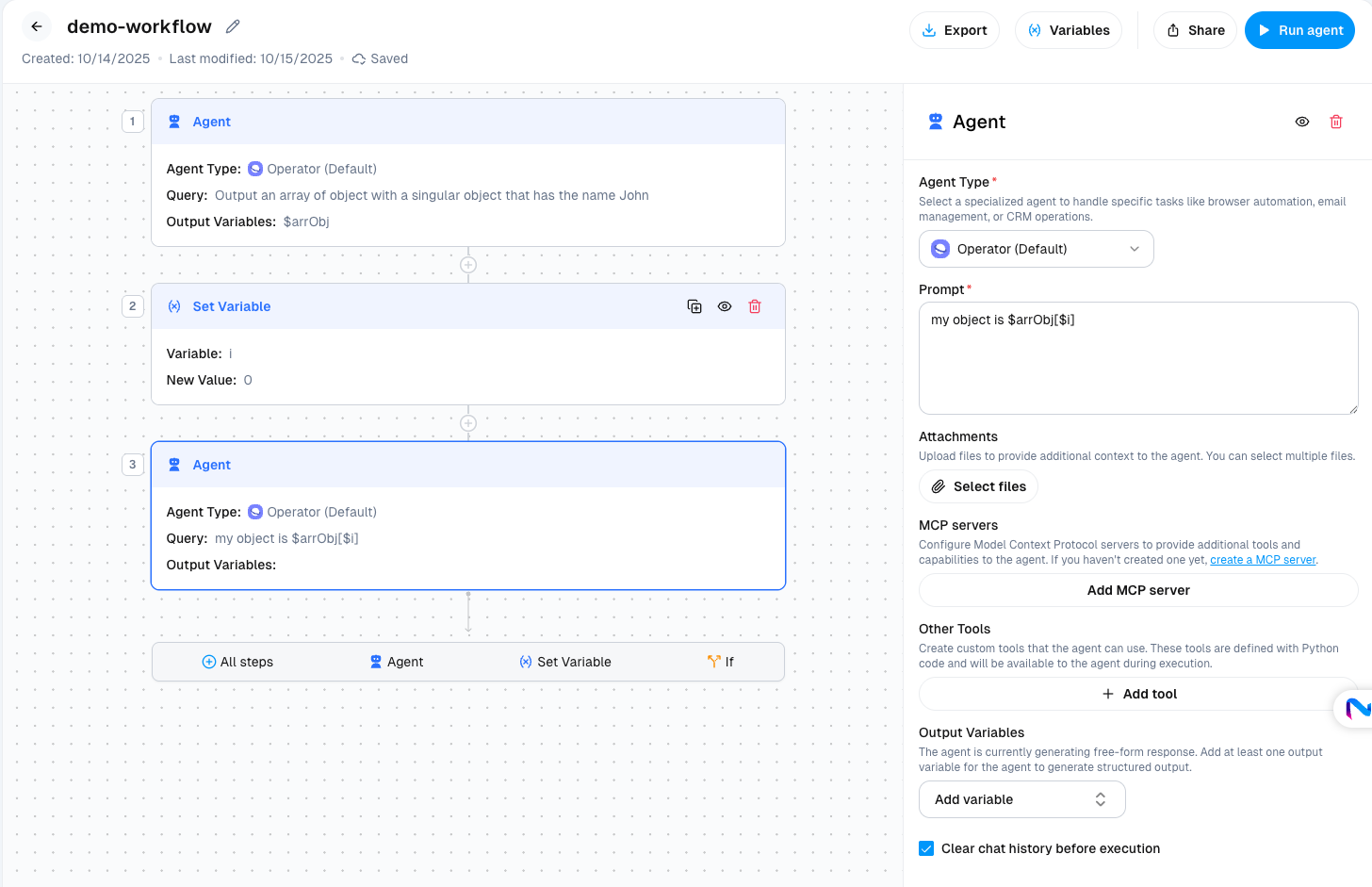Toggle the eye icon in the Agent panel header
Image resolution: width=1372 pixels, height=887 pixels.
[1302, 122]
